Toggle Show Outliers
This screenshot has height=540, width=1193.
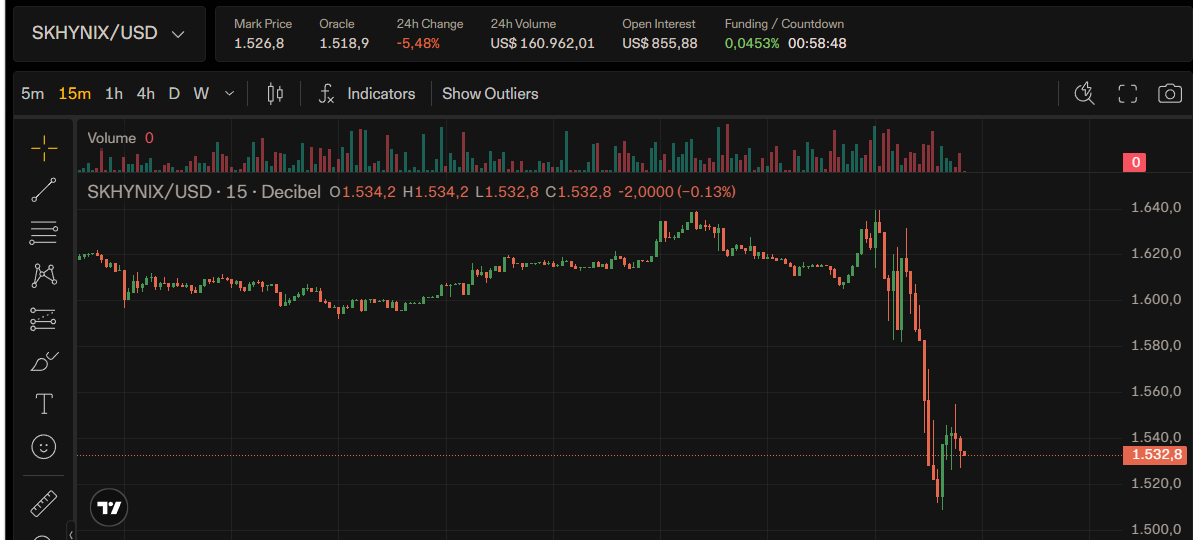pyautogui.click(x=490, y=94)
